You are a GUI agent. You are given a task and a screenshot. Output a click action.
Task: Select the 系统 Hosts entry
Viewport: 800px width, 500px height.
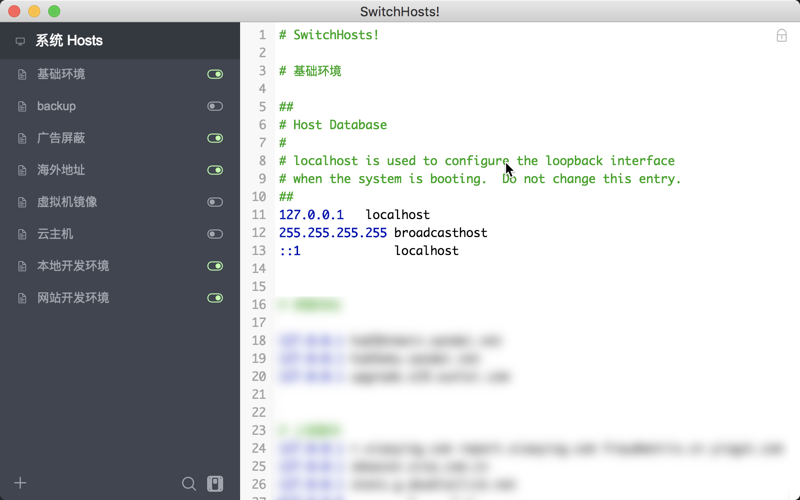[x=120, y=41]
